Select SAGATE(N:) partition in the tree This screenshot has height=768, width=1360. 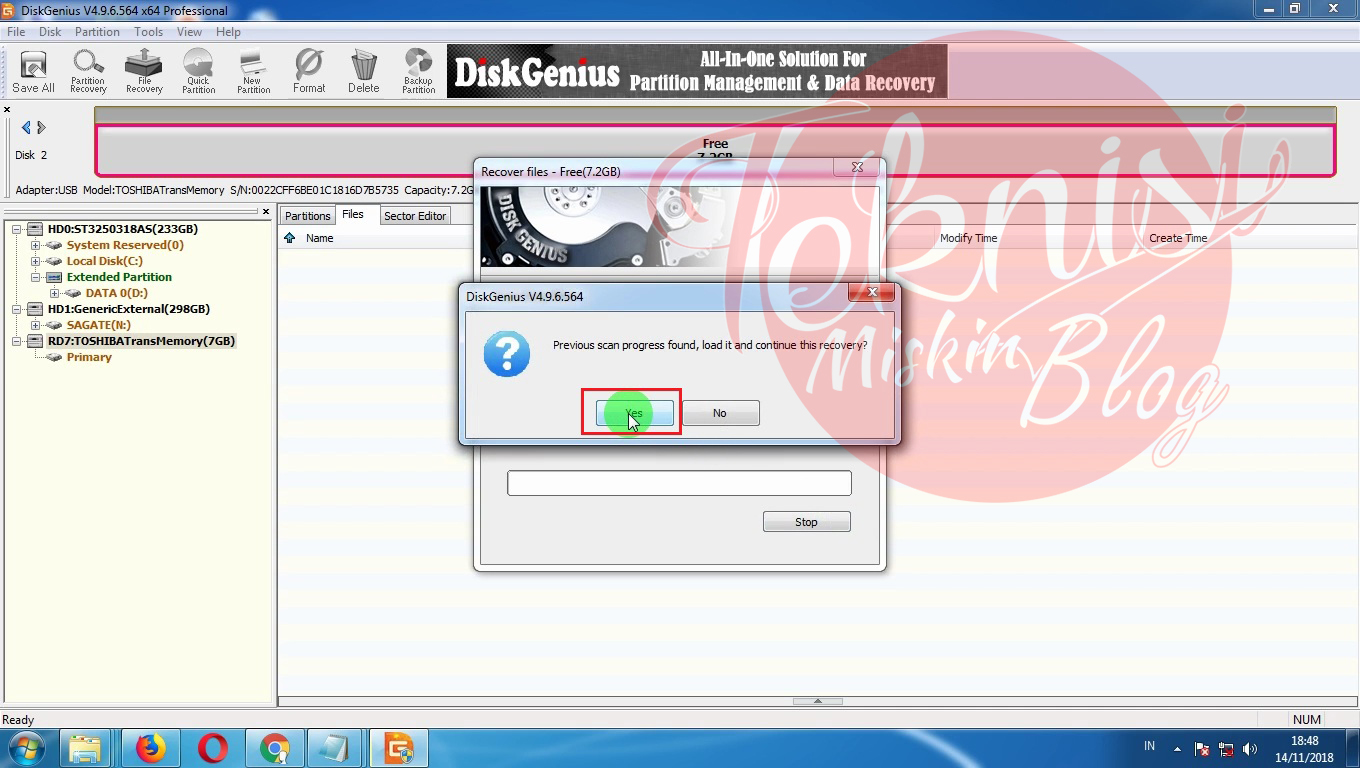point(98,325)
